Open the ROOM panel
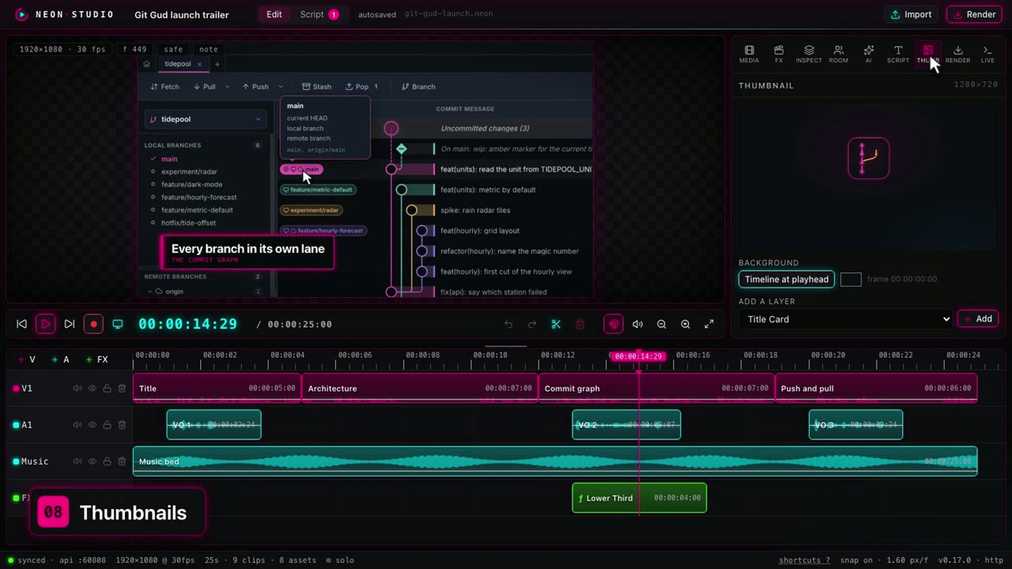Screen dimensions: 1012x569 pos(838,54)
